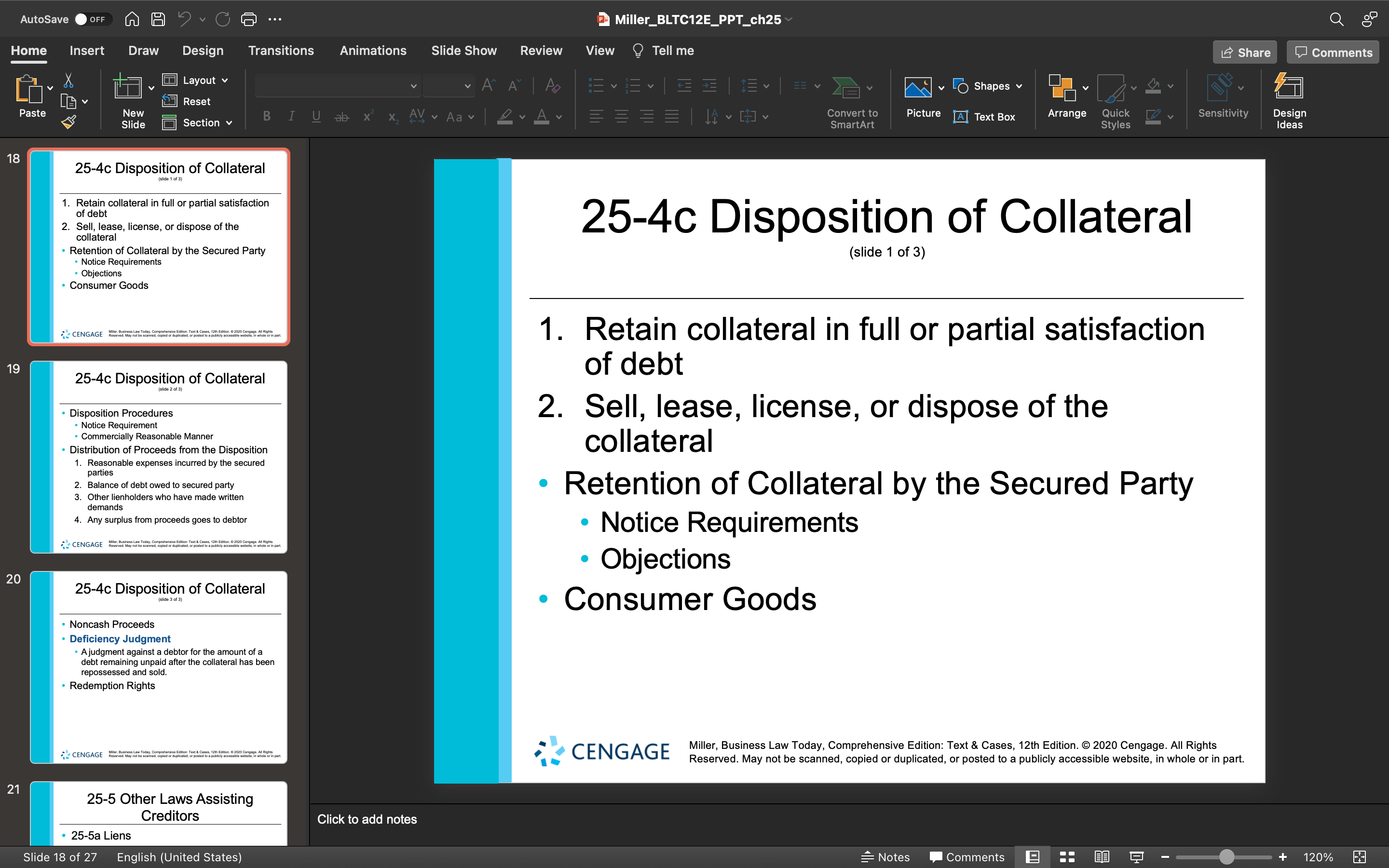
Task: Click the Reset slide button
Action: click(x=187, y=101)
